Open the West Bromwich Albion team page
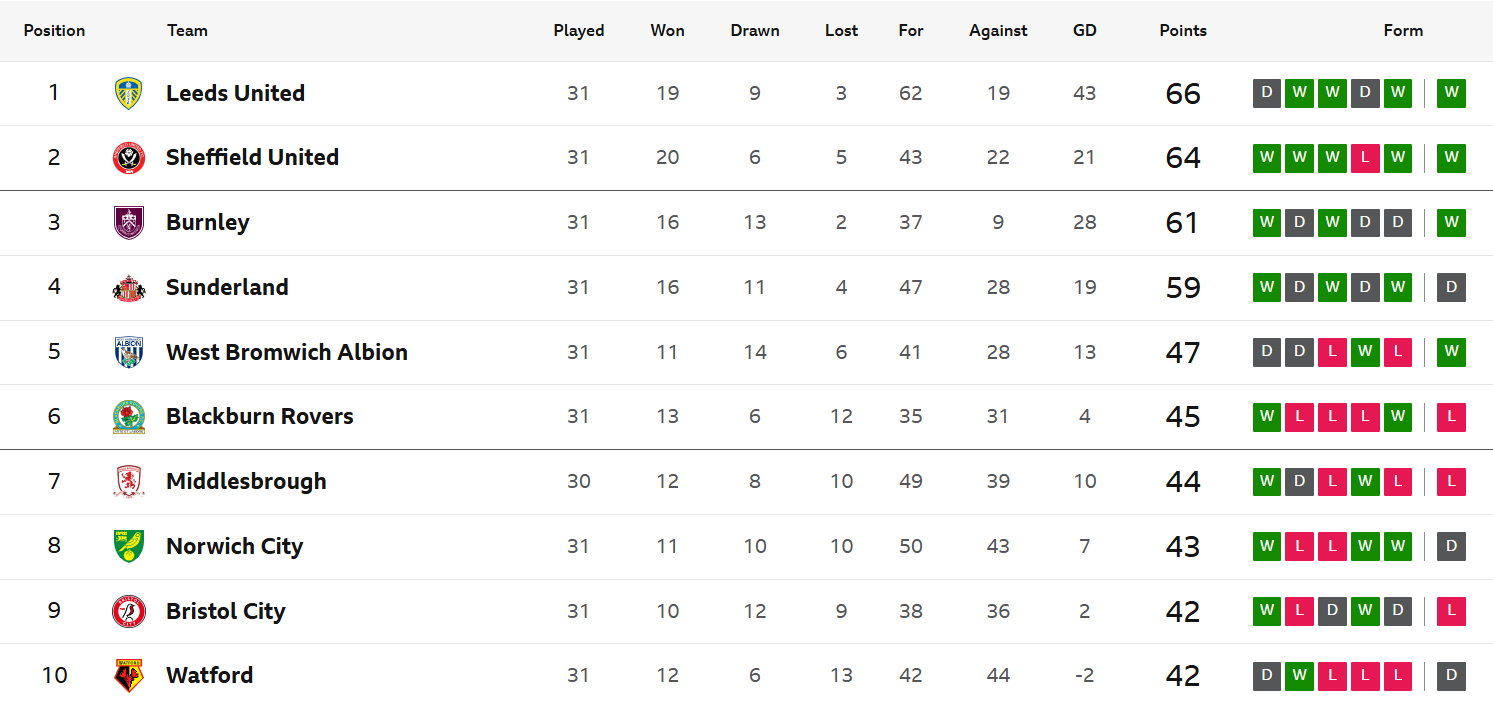The image size is (1493, 705). pos(287,352)
